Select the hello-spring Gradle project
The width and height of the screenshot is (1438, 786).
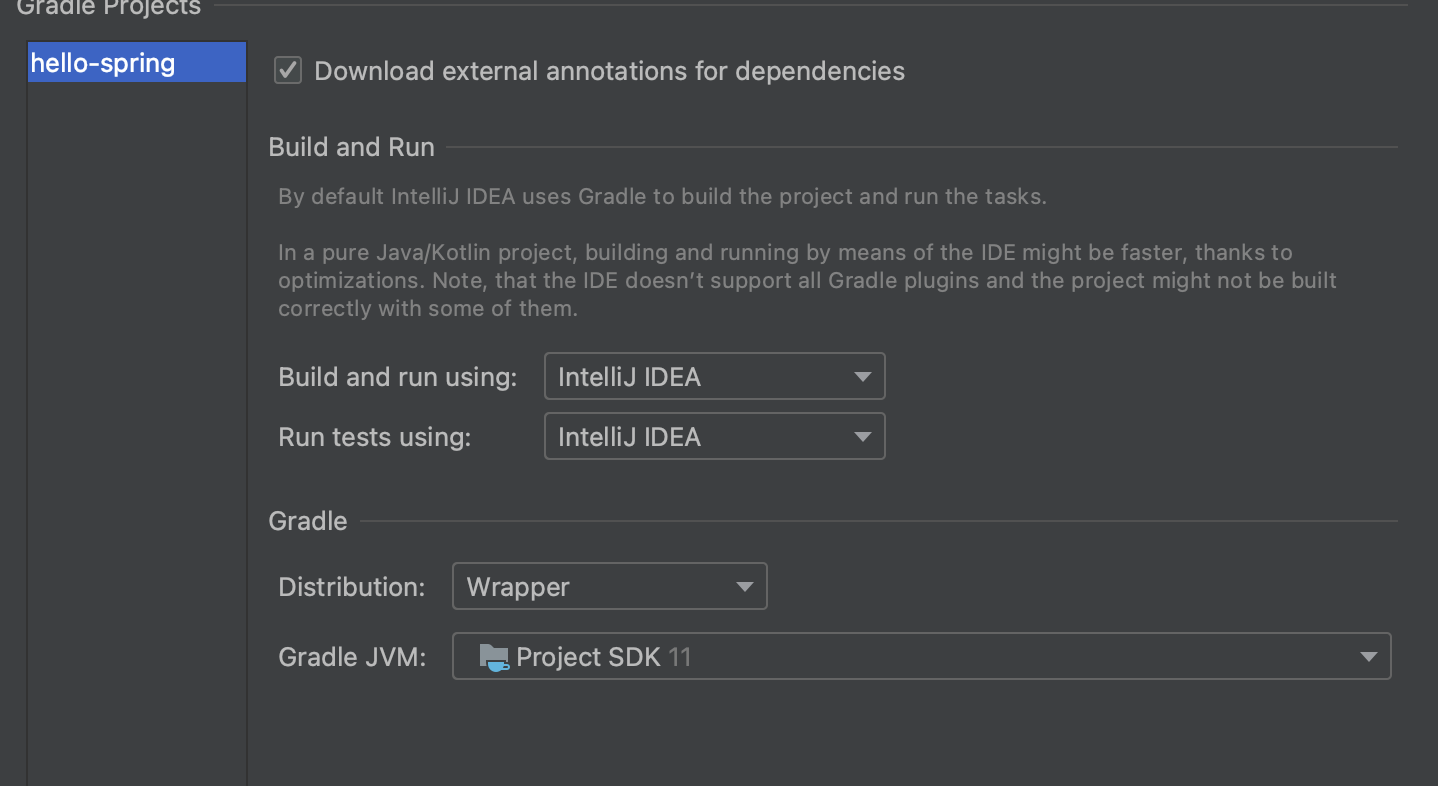[137, 63]
